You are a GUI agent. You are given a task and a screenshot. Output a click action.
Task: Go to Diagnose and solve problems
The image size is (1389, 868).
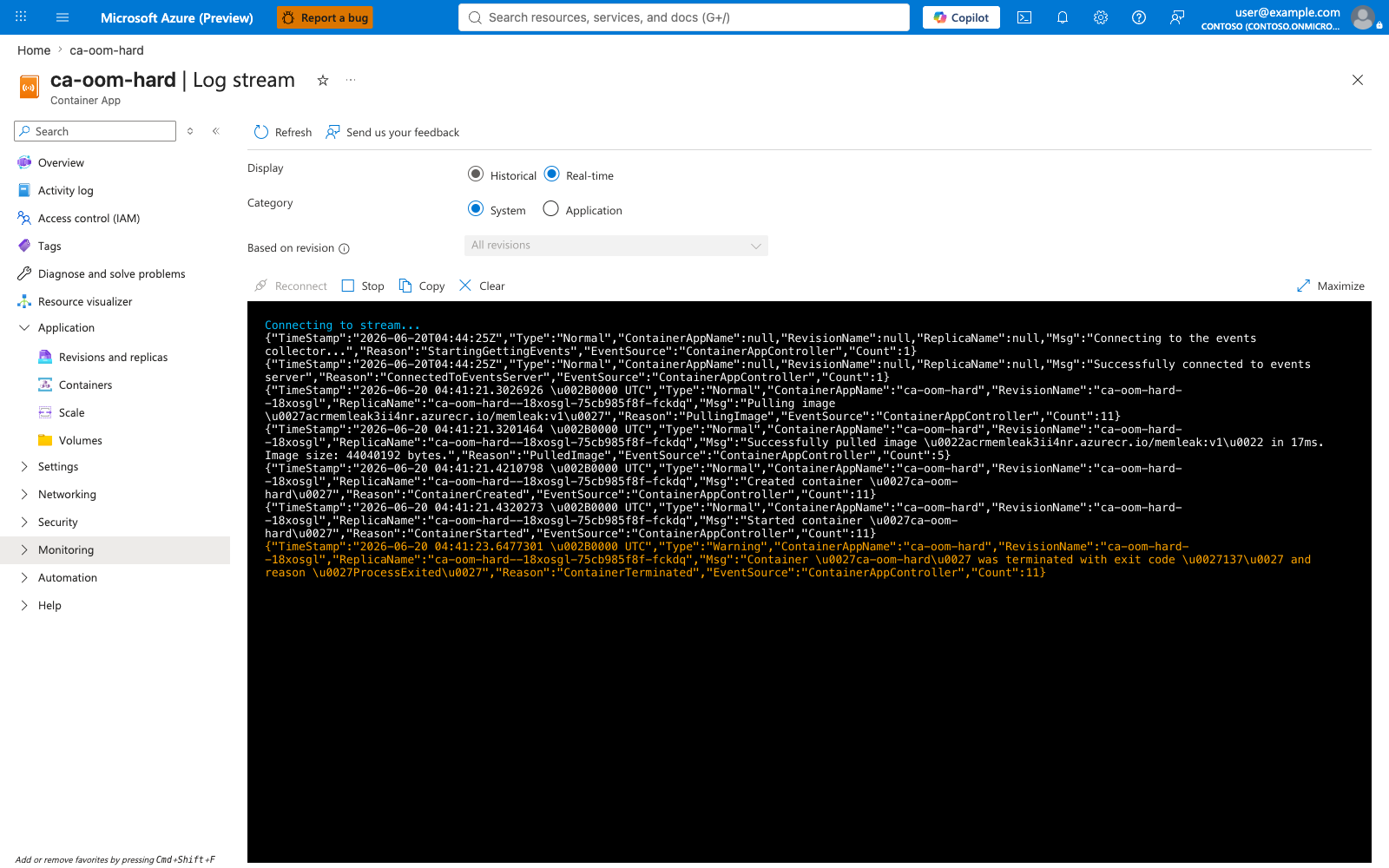click(112, 274)
